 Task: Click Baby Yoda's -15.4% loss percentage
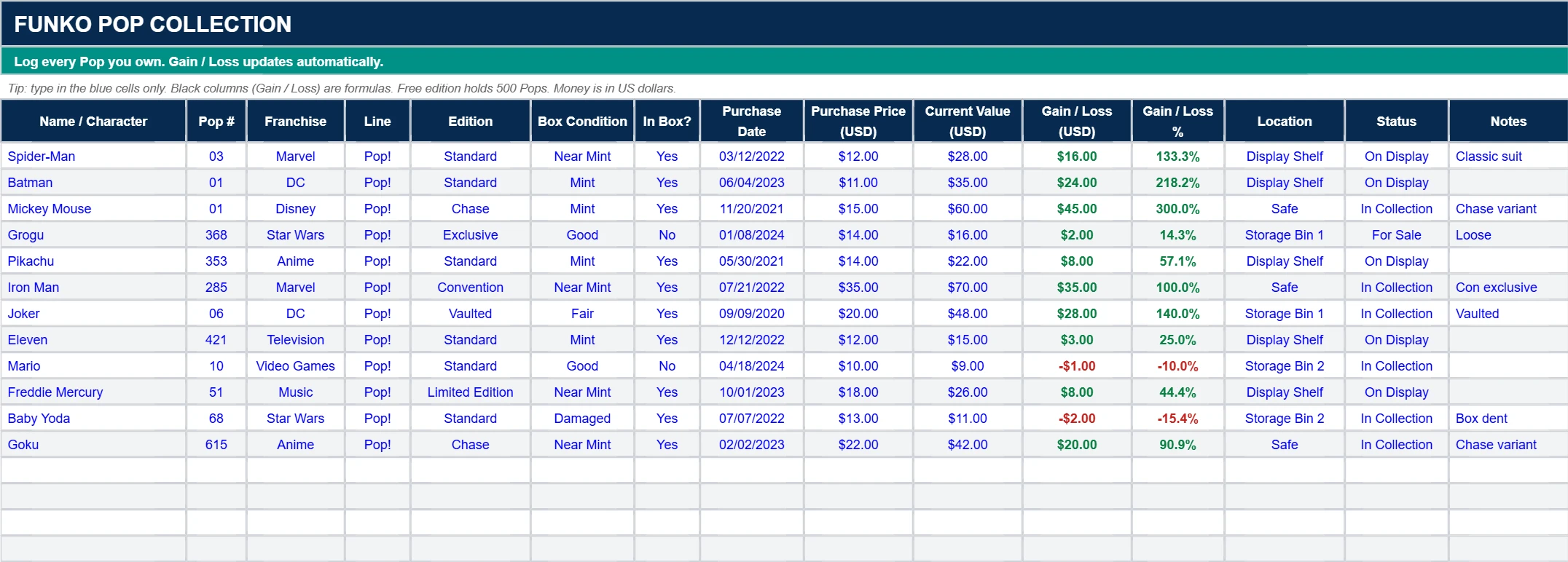click(1177, 419)
